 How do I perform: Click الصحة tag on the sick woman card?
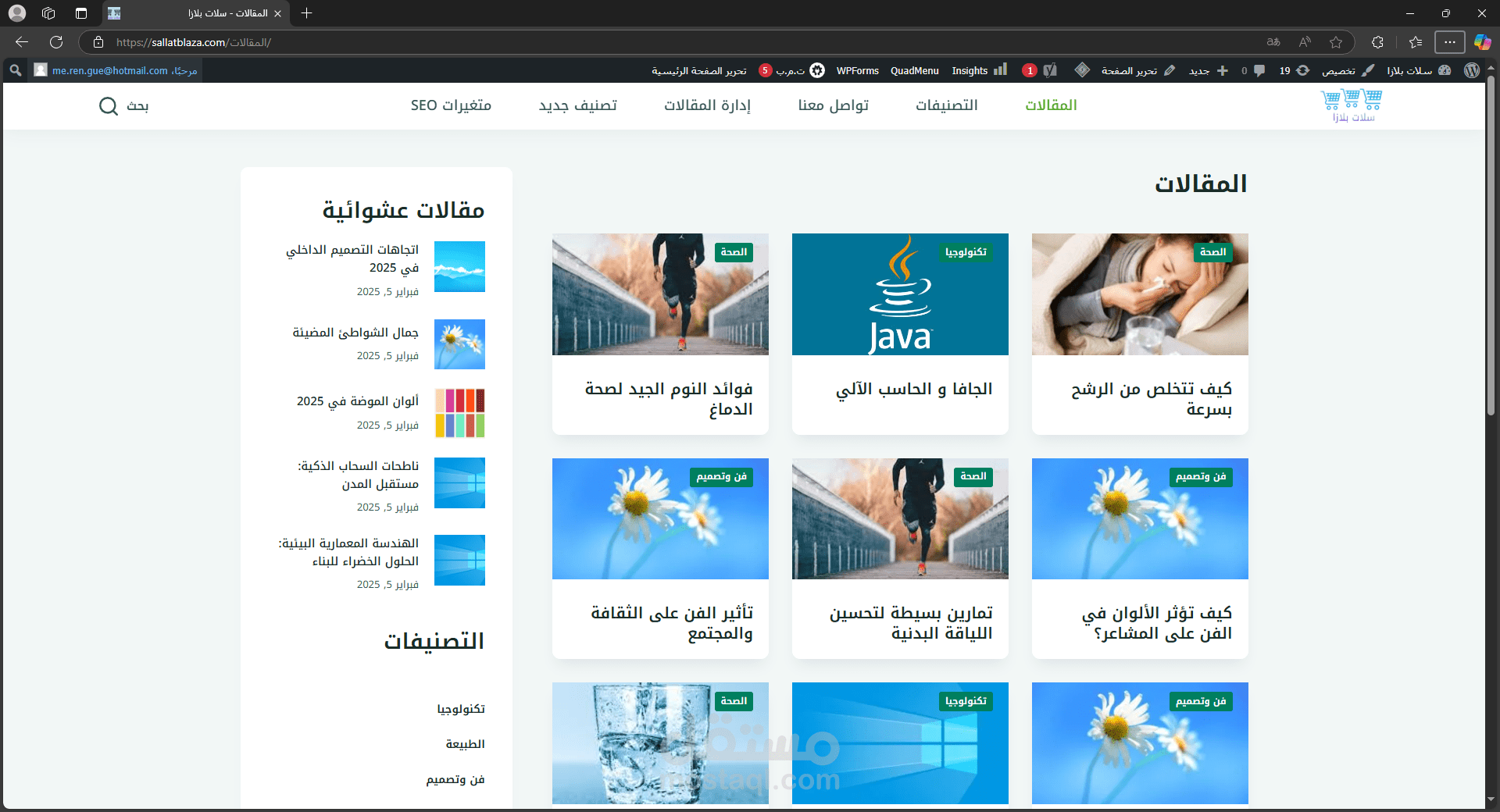(1212, 252)
